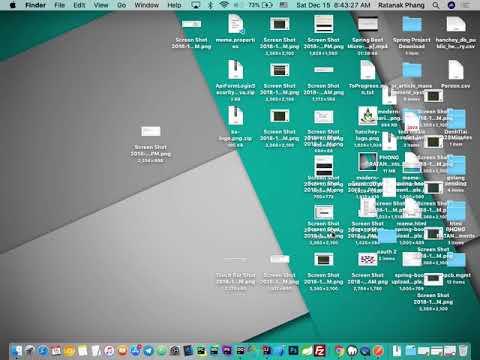Click the Bluetooth status icon
The width and height of the screenshot is (480, 360).
(210, 5)
